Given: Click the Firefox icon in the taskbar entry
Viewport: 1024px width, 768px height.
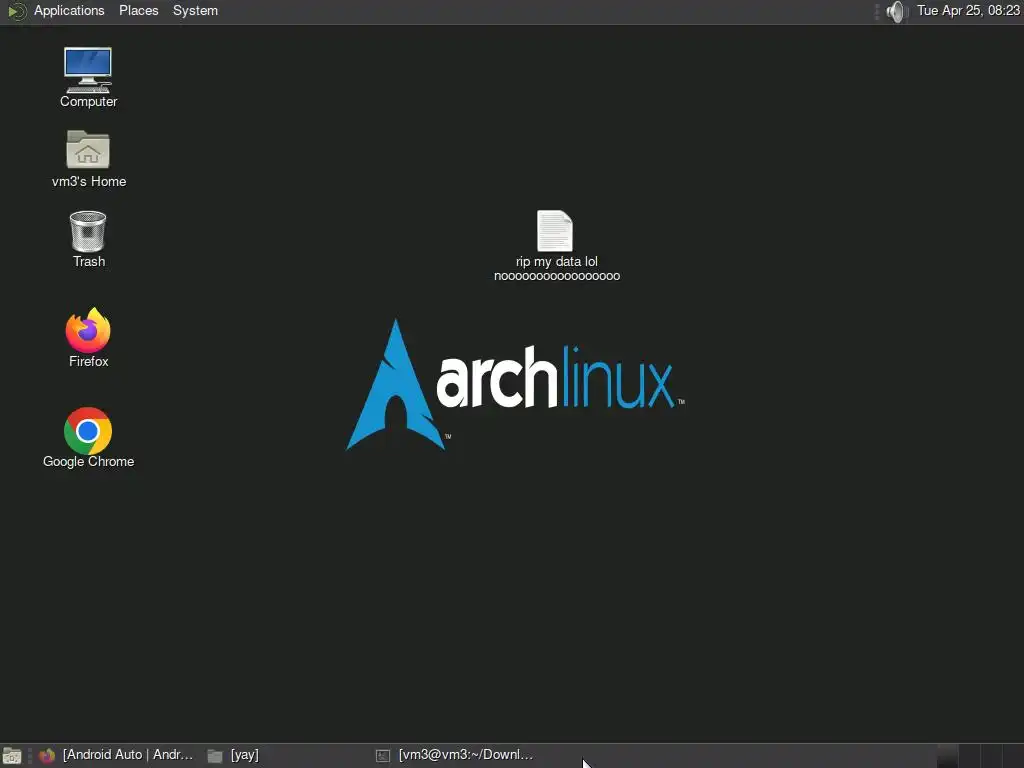Looking at the screenshot, I should 47,756.
